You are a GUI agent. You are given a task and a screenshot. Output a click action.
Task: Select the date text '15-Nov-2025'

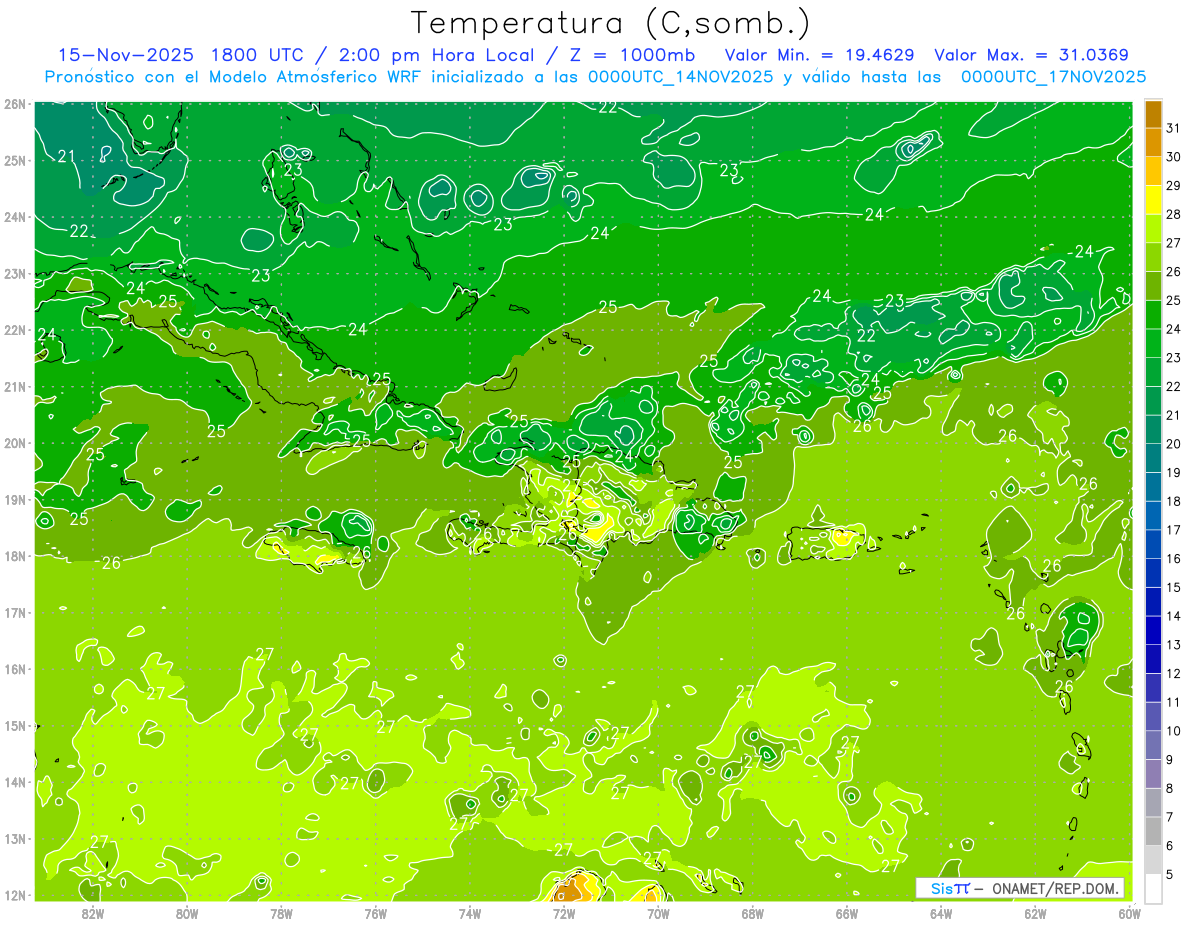(x=124, y=55)
